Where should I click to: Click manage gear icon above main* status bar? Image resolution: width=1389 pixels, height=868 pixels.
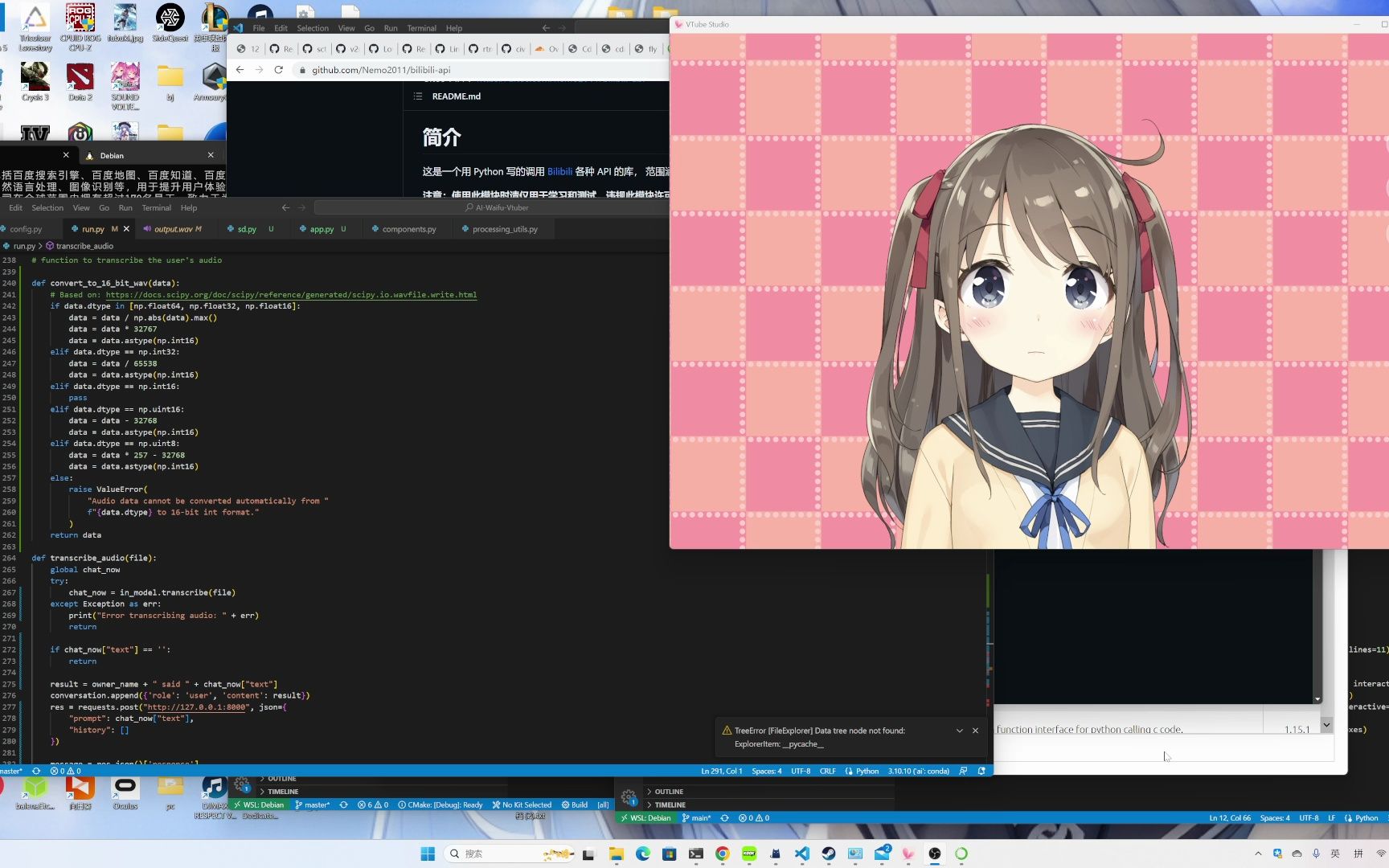point(629,798)
